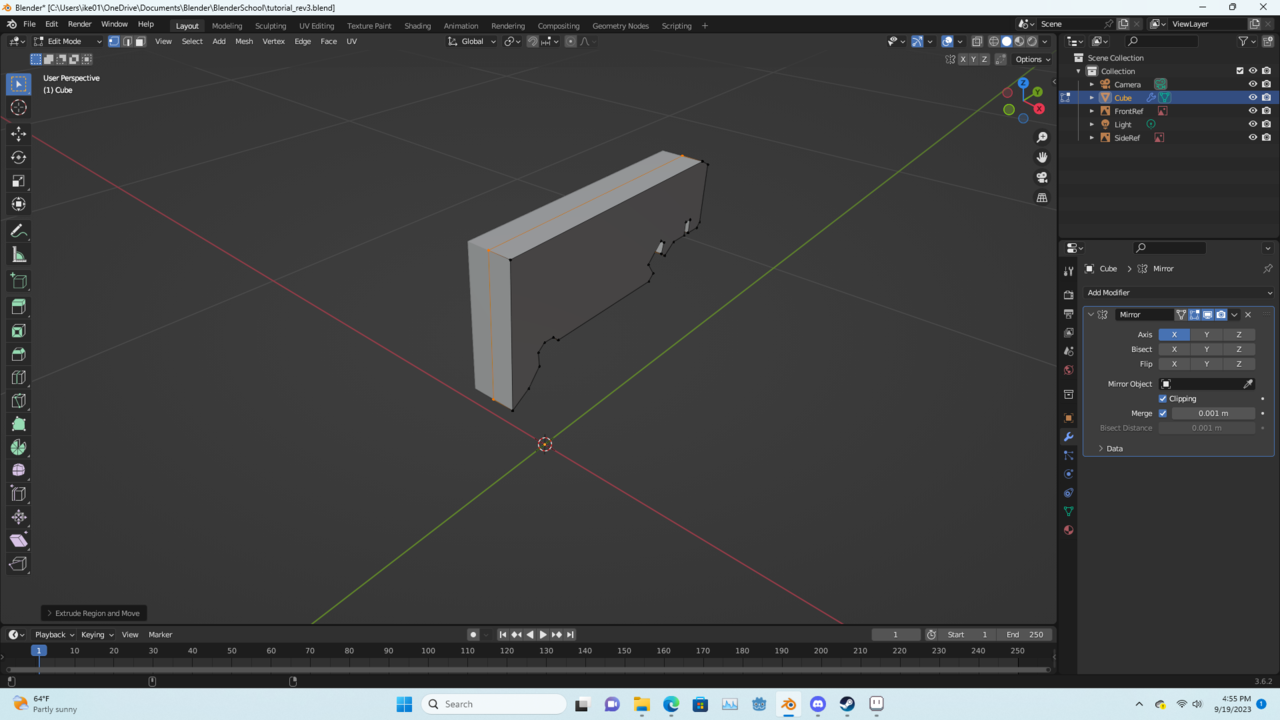Uncheck the Merge option in the Mirror modifier
1280x720 pixels.
[1162, 413]
